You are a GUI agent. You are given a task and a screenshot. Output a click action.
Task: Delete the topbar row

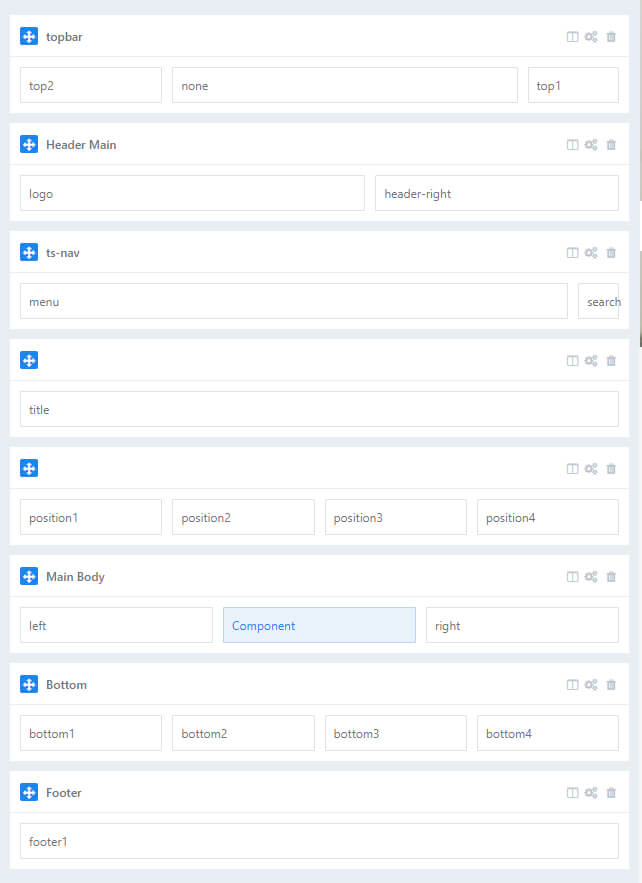[x=611, y=37]
